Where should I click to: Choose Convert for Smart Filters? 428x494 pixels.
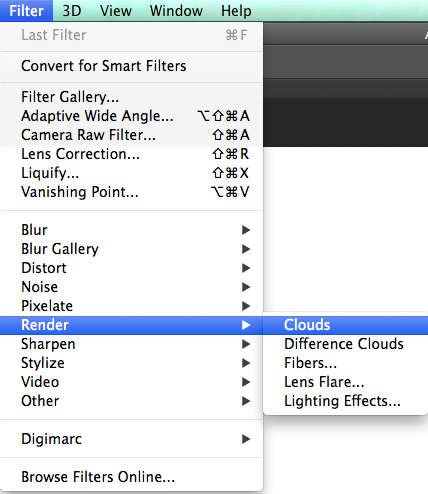[x=131, y=66]
